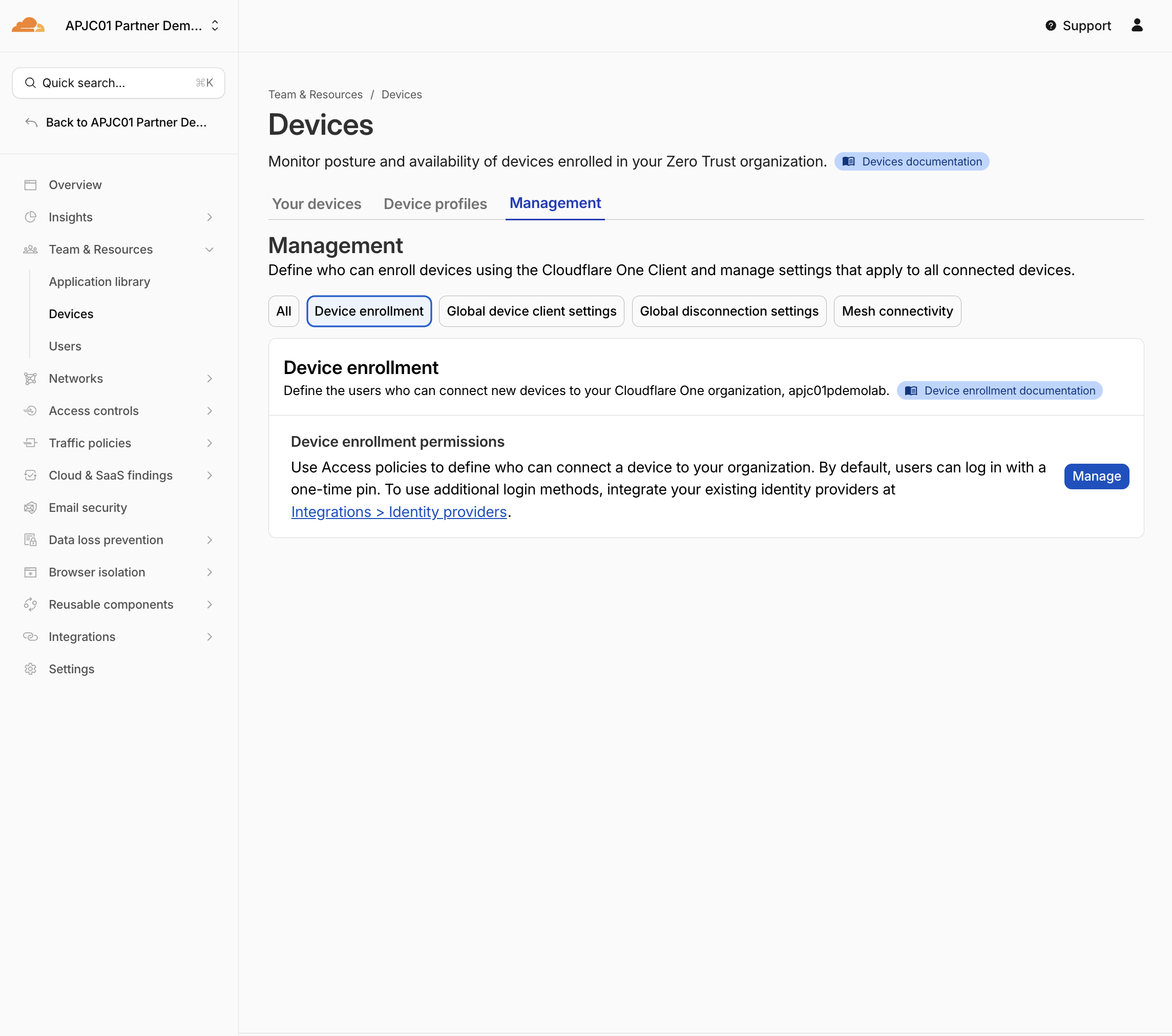This screenshot has width=1172, height=1036.
Task: Click the Team & Resources people icon
Action: (x=30, y=250)
